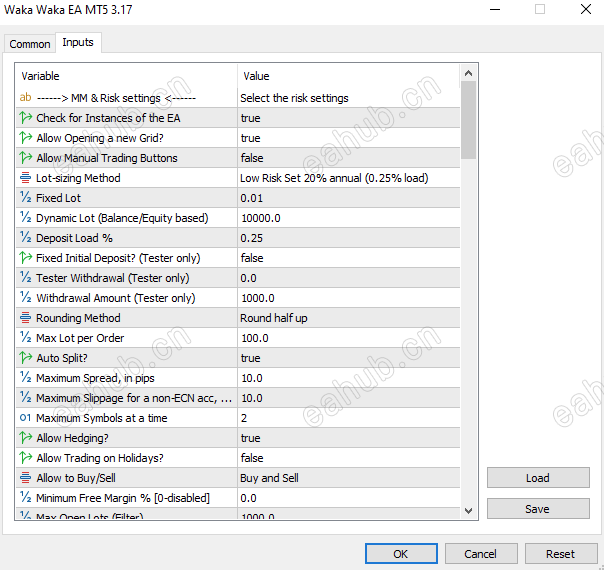Toggle the 'false' value of Fixed Initial Deposit?
The width and height of the screenshot is (604, 570).
click(349, 258)
